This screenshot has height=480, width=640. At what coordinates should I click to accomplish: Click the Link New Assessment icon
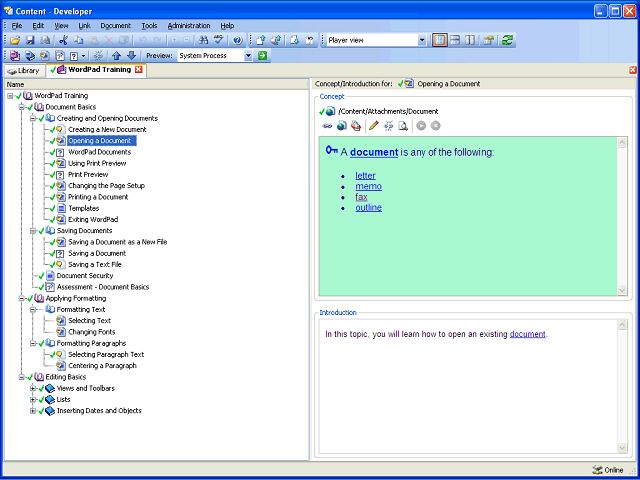[60, 56]
